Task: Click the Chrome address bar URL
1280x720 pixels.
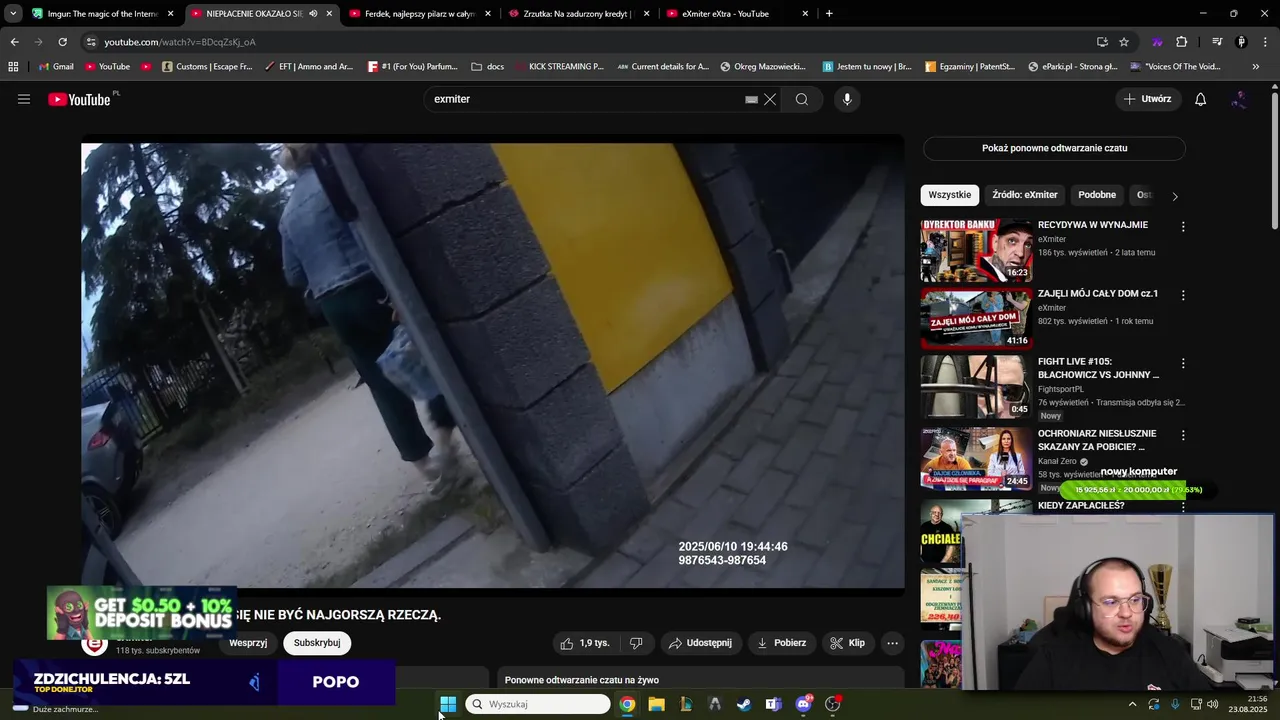Action: 180,42
